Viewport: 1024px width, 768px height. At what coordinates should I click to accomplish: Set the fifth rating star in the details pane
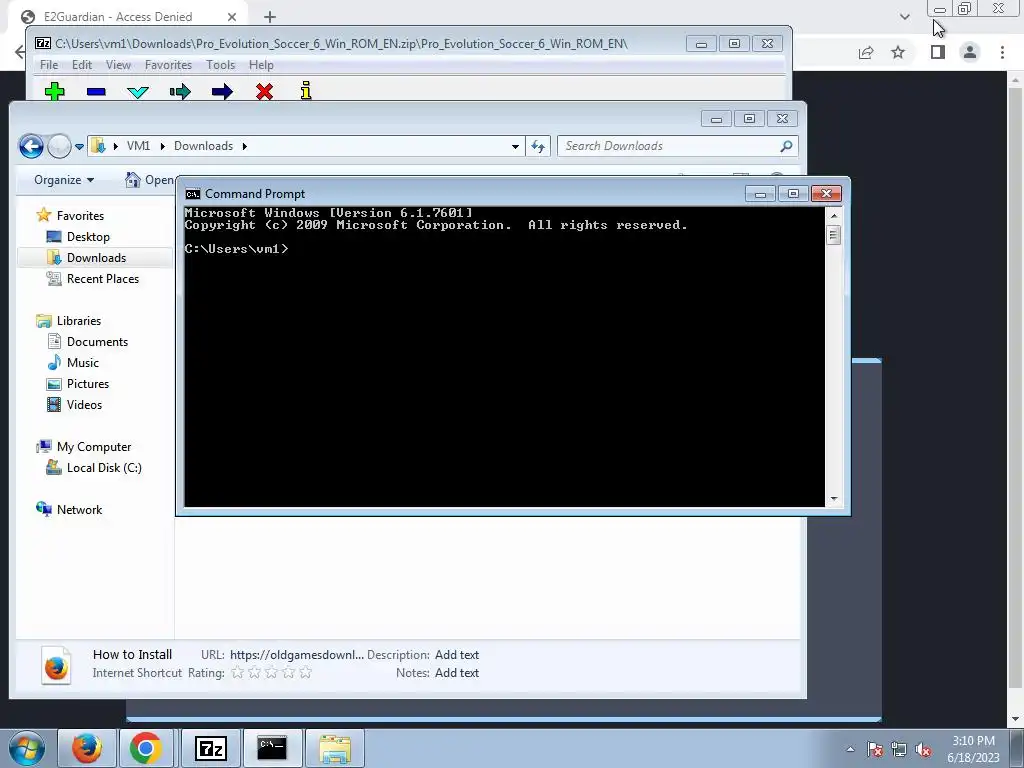pos(306,672)
